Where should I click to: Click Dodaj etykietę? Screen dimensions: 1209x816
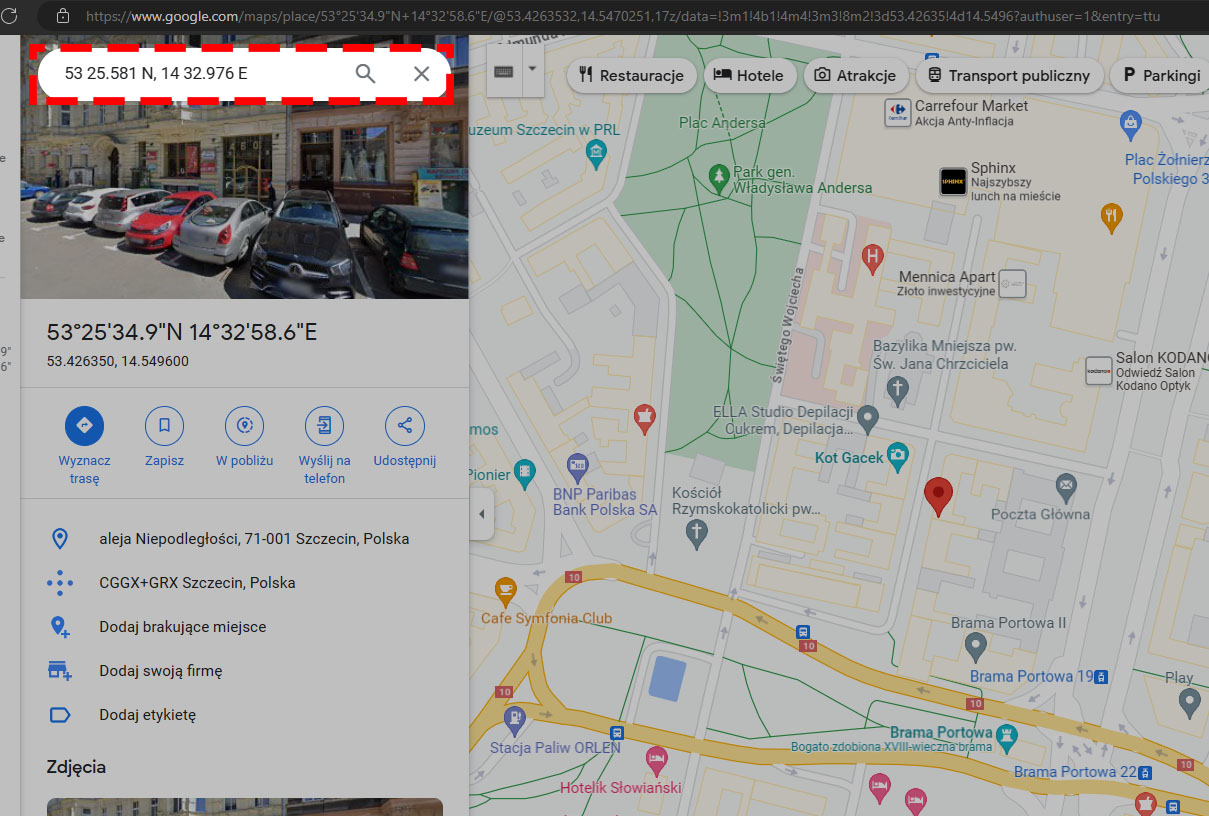[245, 715]
